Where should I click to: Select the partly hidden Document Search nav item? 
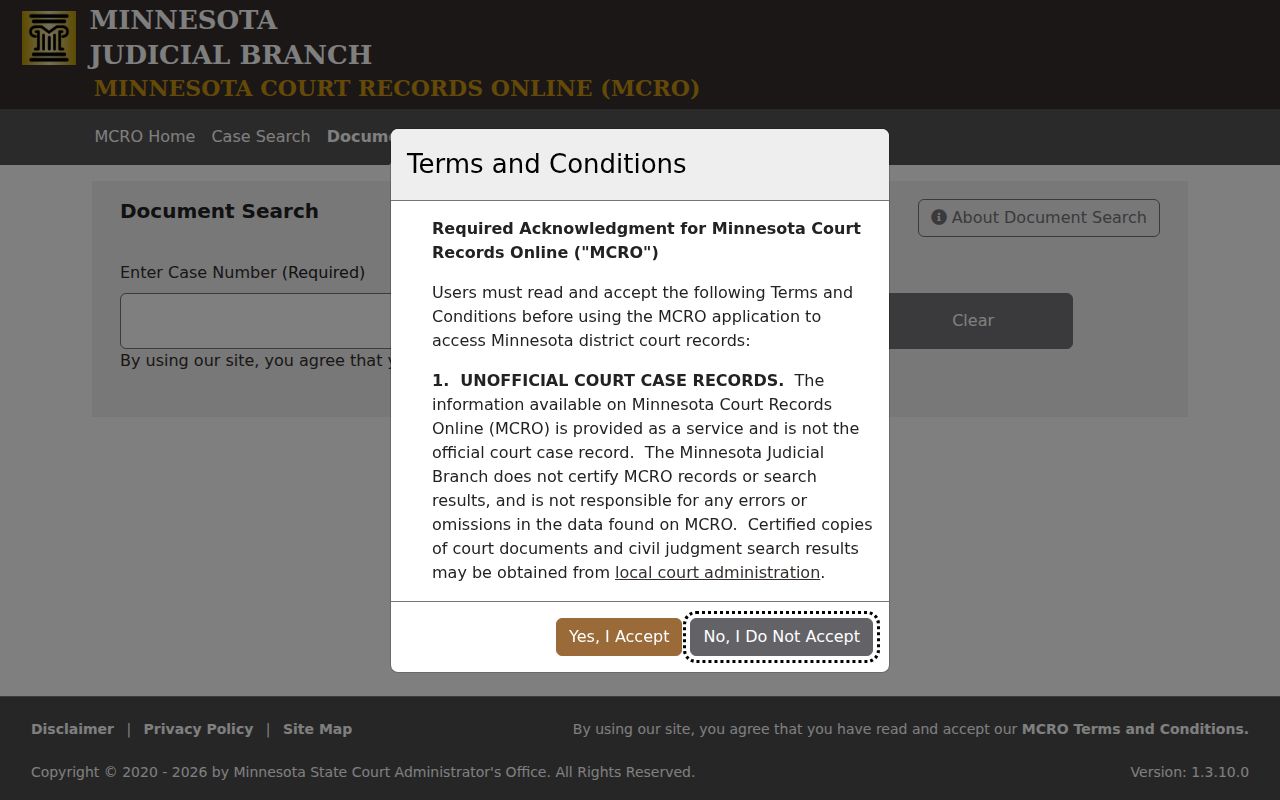pos(358,136)
